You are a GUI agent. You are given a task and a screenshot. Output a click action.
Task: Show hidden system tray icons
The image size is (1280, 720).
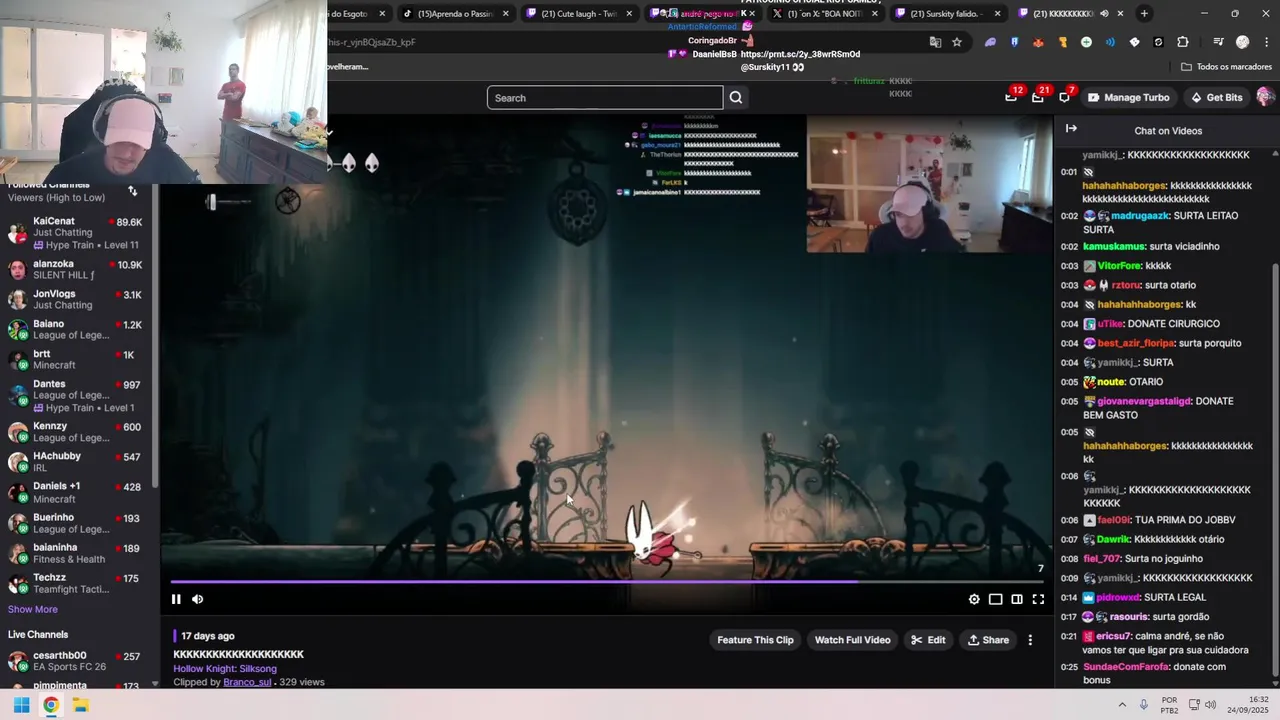[x=1121, y=705]
